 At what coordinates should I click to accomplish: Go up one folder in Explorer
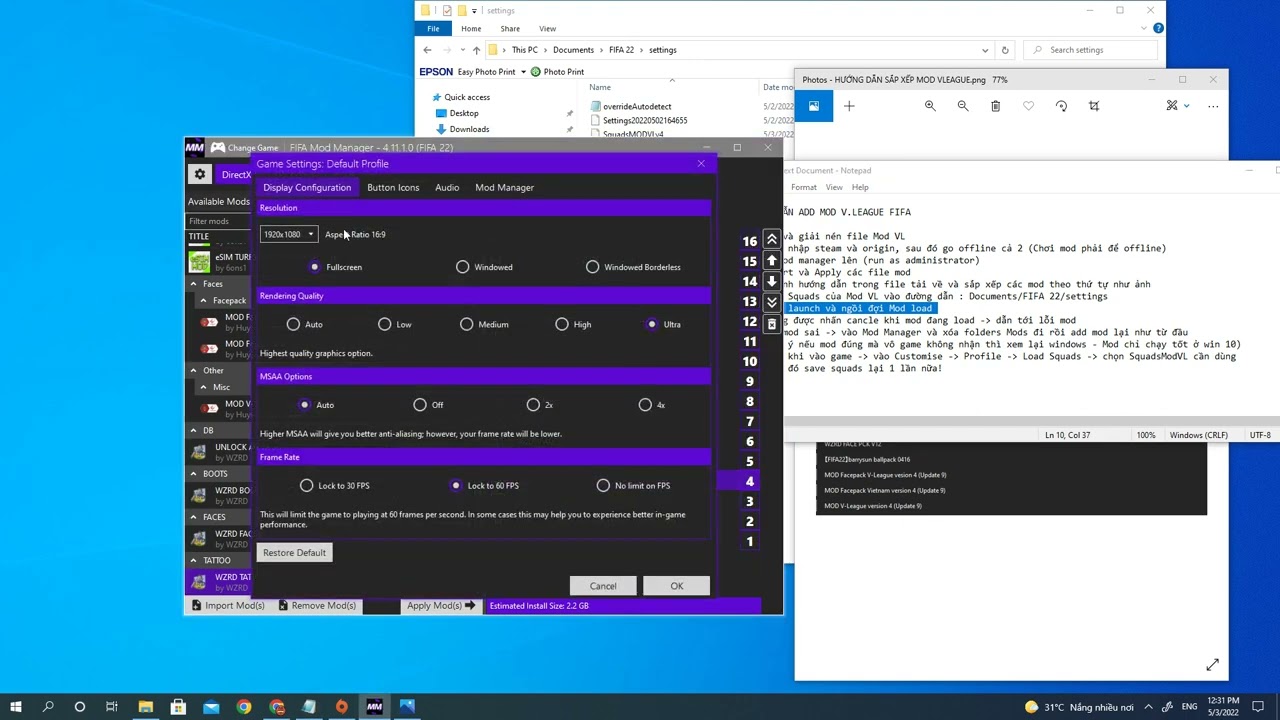pyautogui.click(x=476, y=50)
